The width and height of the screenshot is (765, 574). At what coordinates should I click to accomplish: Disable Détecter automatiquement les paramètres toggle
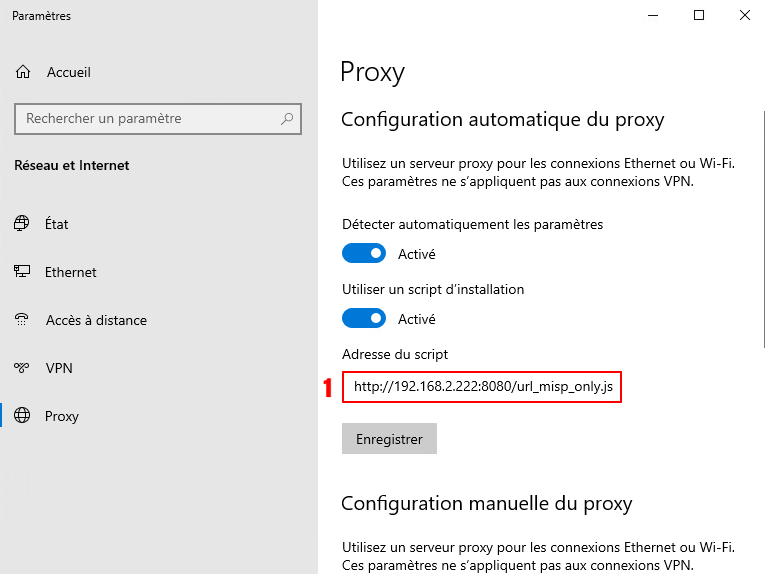(364, 254)
